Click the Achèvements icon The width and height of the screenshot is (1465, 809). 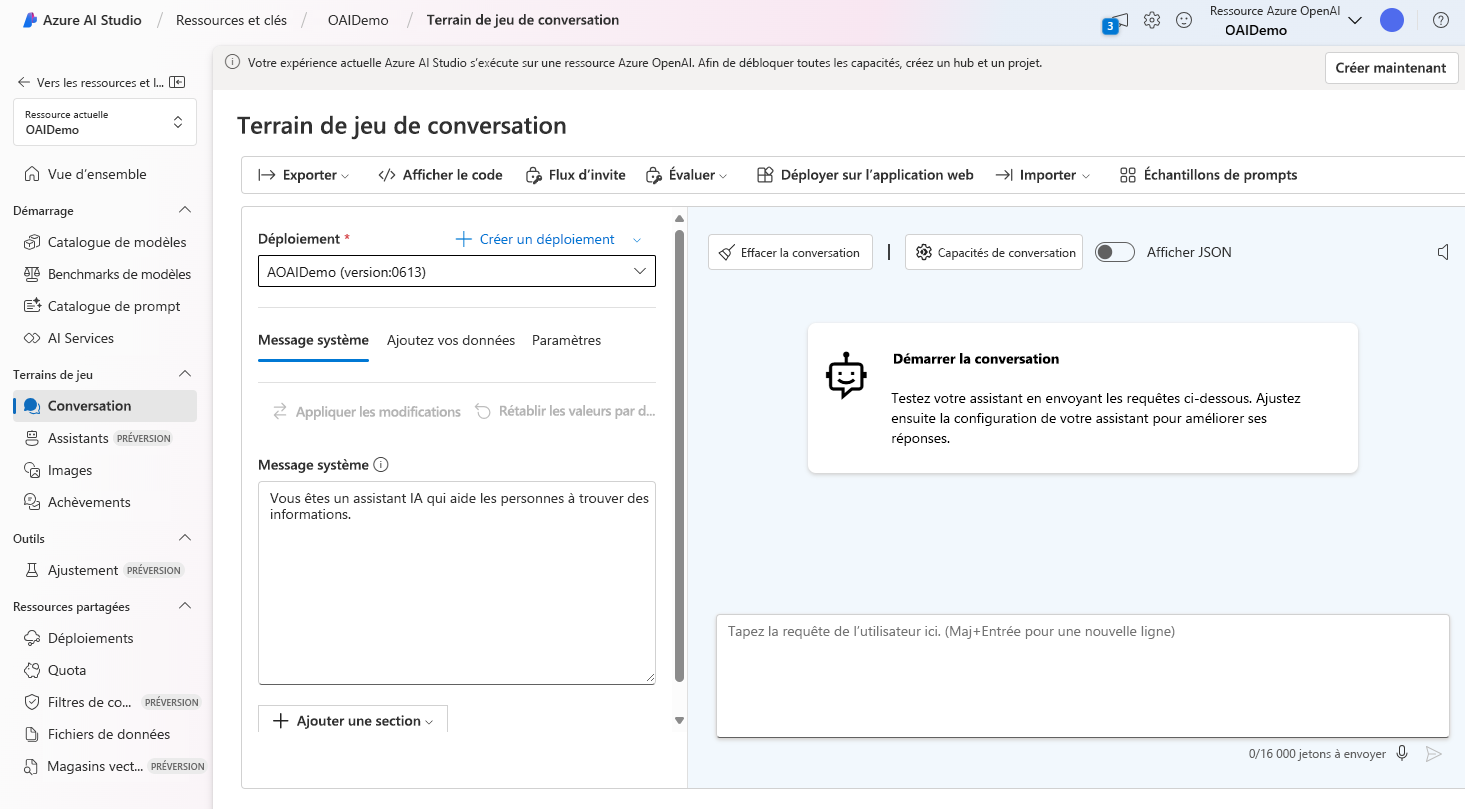(32, 502)
